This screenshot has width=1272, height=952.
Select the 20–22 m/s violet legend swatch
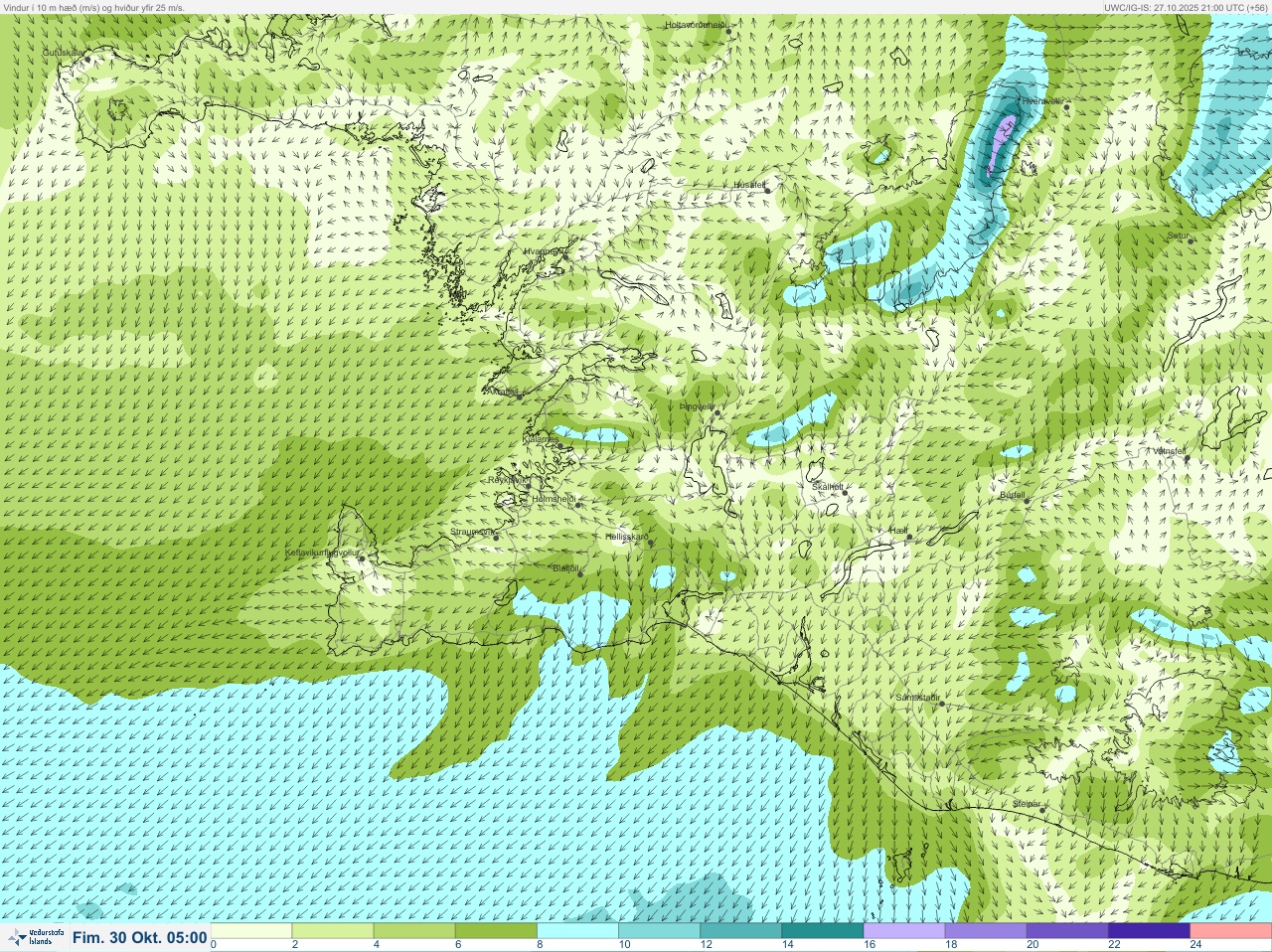(x=1067, y=931)
